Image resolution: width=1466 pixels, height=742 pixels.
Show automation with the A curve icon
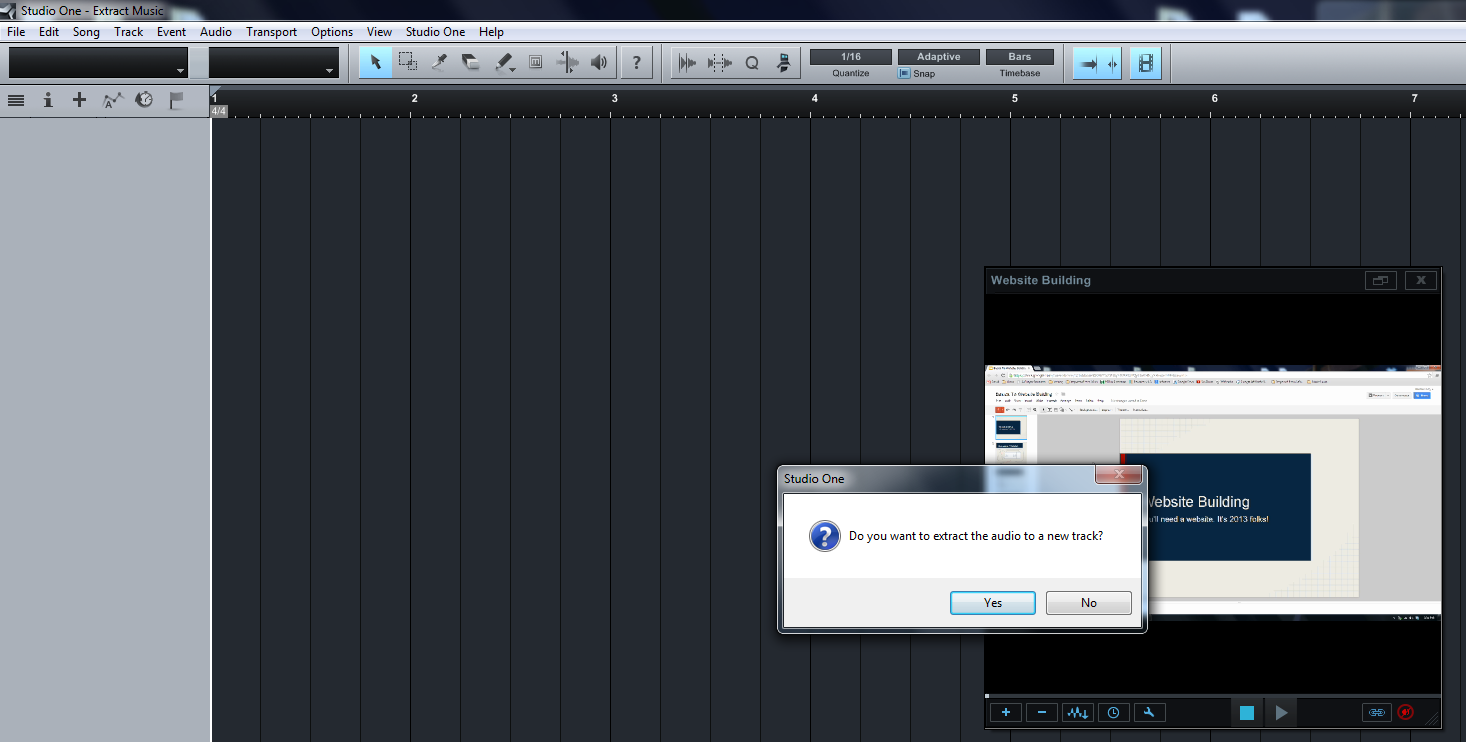coord(112,100)
